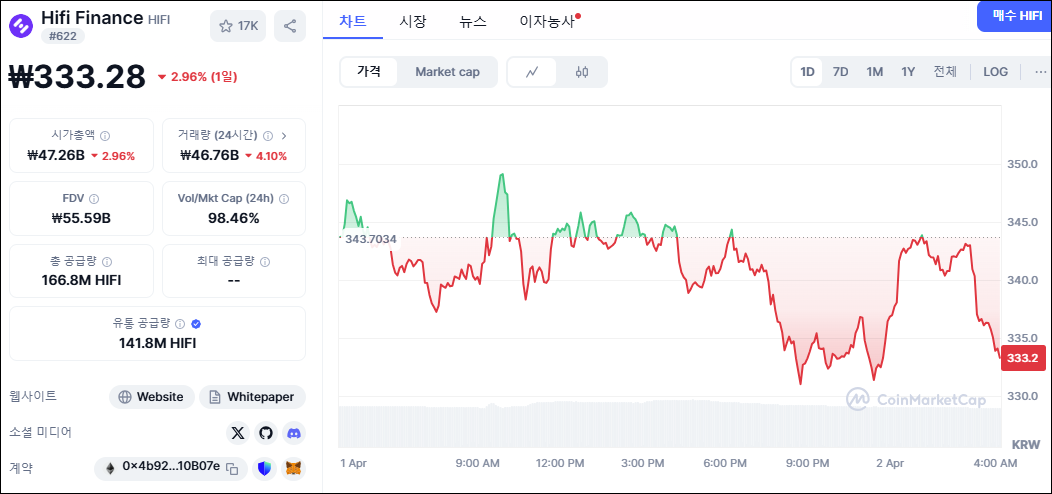Select the 1Y time range
This screenshot has height=494, width=1052.
pos(908,72)
